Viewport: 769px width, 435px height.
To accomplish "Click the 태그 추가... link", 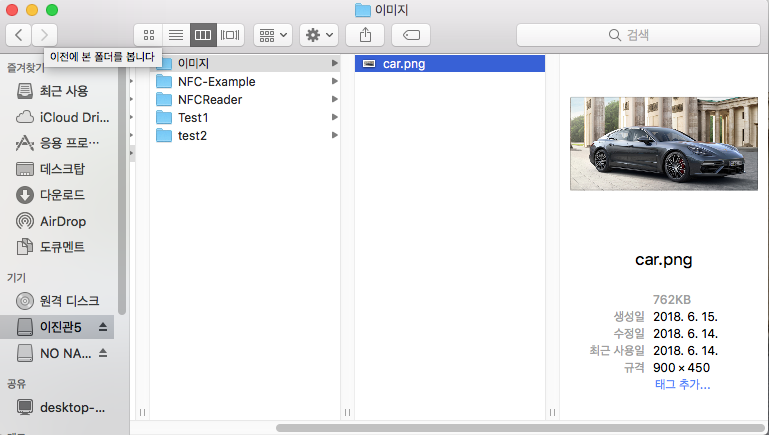I will pyautogui.click(x=682, y=384).
